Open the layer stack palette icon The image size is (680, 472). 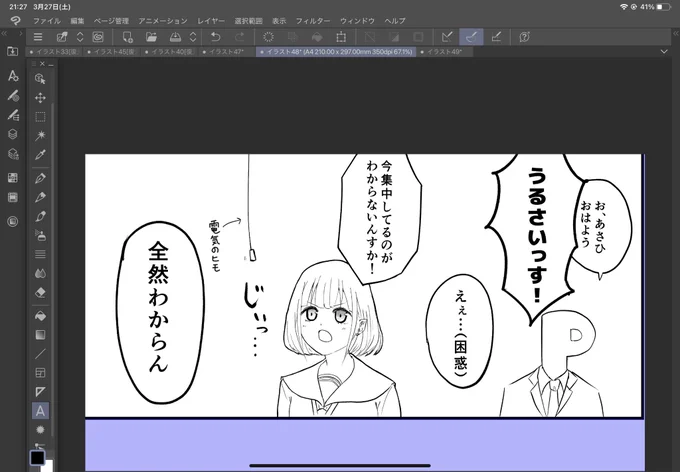pos(13,134)
